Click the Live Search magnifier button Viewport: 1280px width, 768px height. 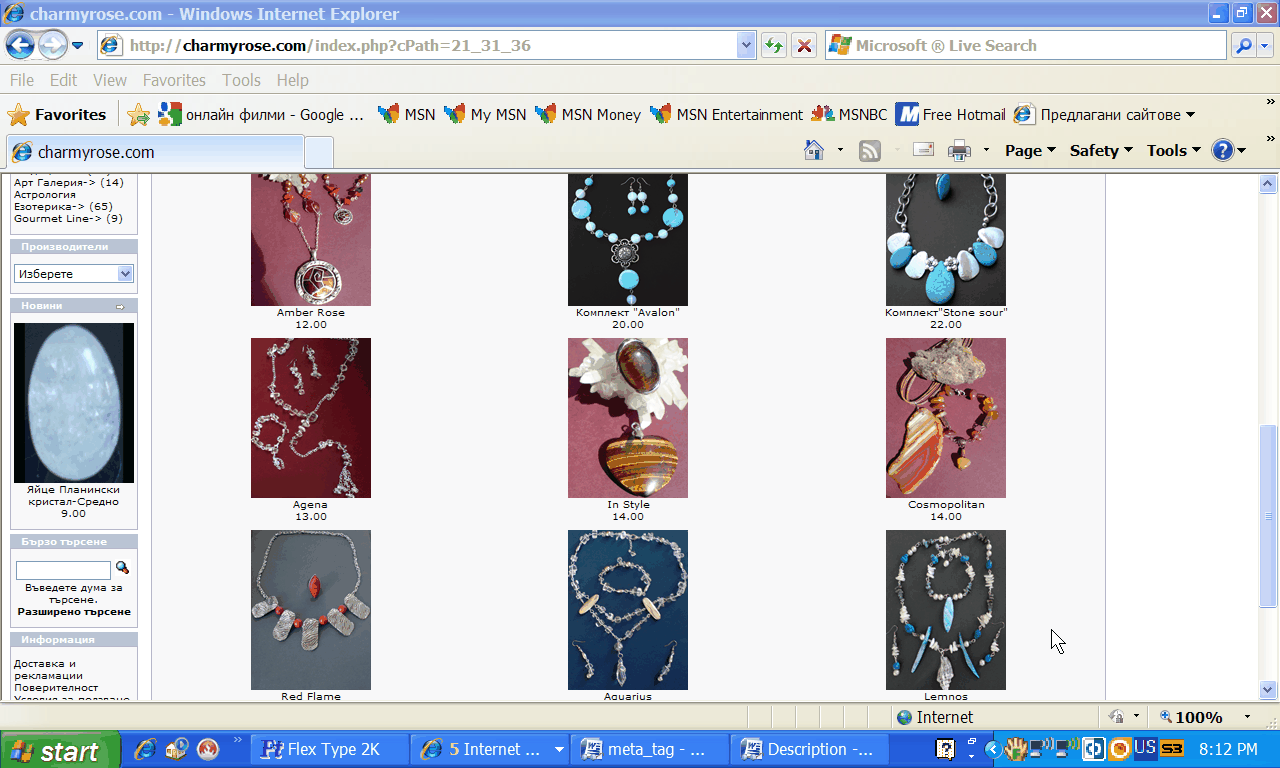(x=1243, y=45)
